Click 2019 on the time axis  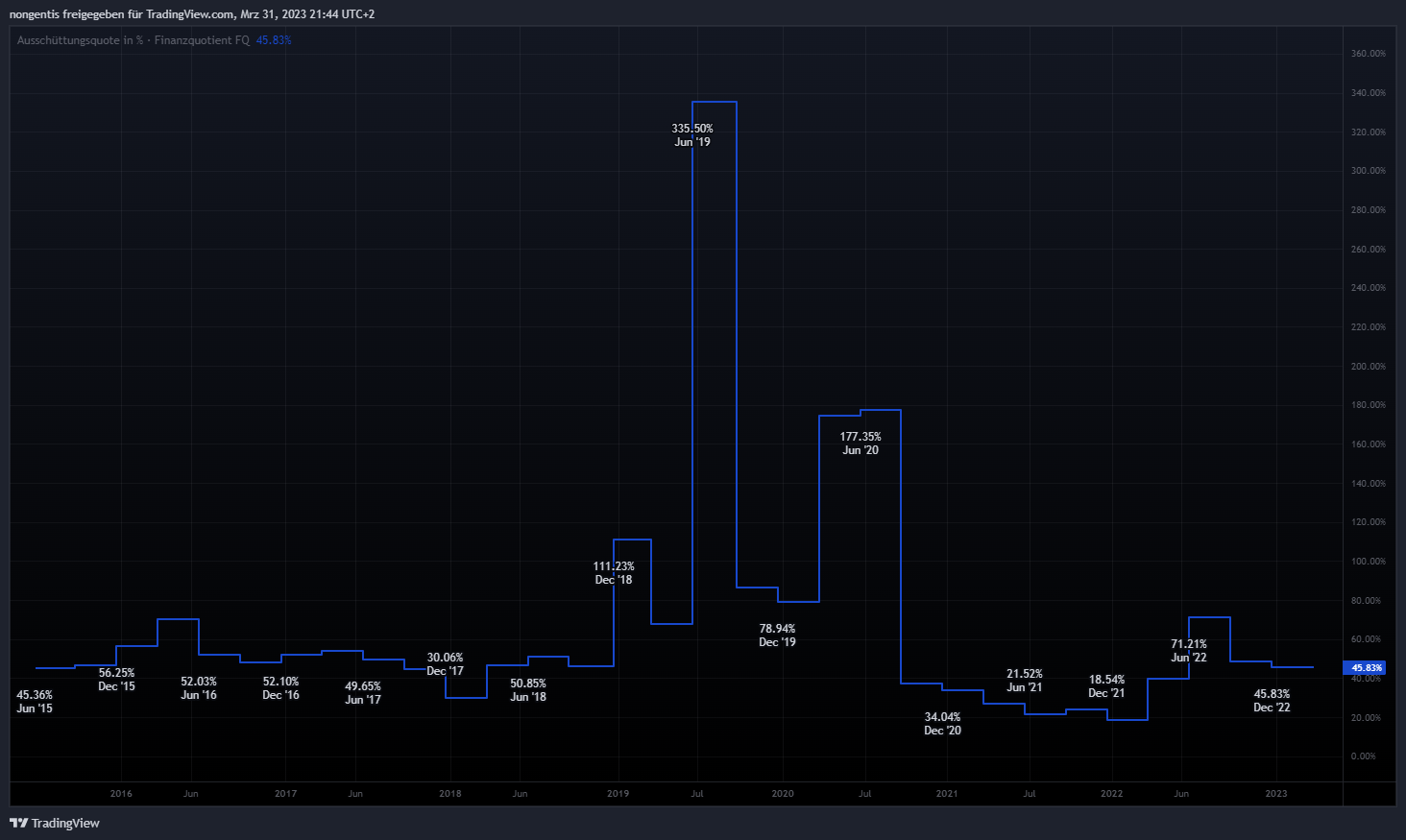point(618,794)
